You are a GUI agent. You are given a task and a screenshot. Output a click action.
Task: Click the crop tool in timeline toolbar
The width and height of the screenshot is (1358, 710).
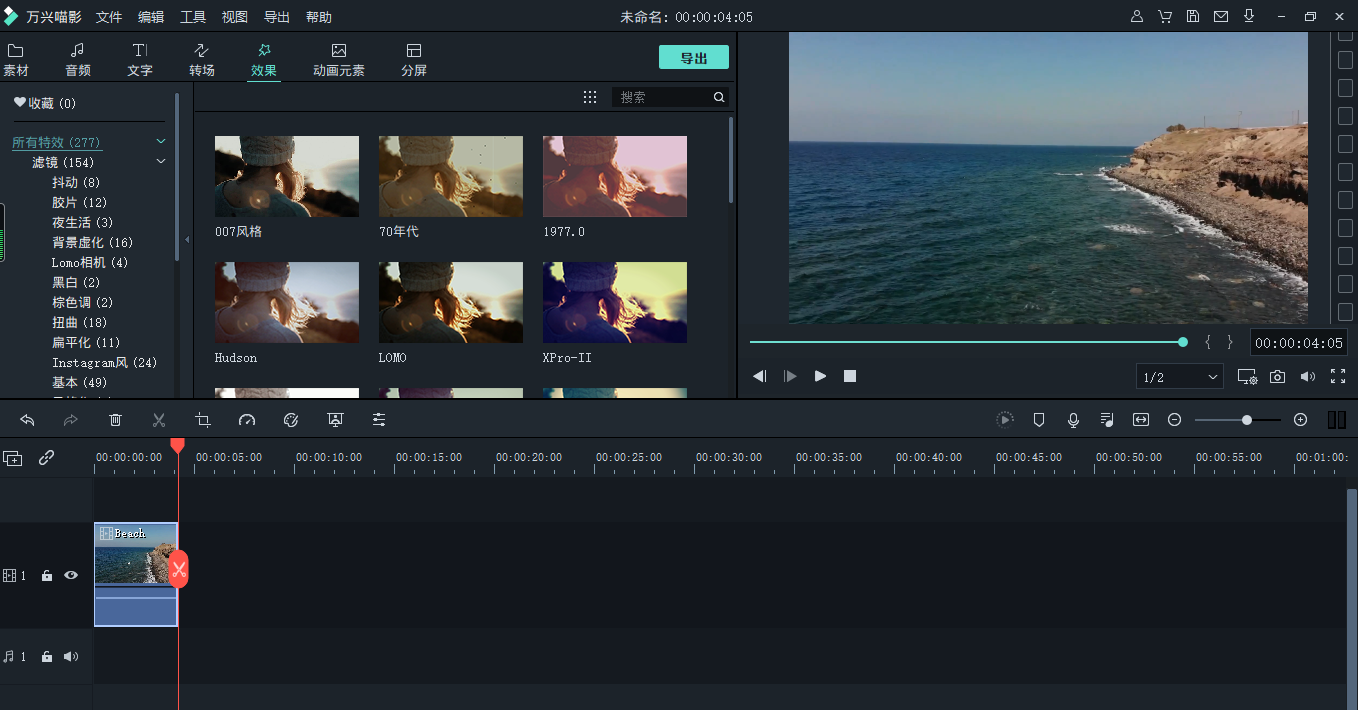pyautogui.click(x=203, y=420)
